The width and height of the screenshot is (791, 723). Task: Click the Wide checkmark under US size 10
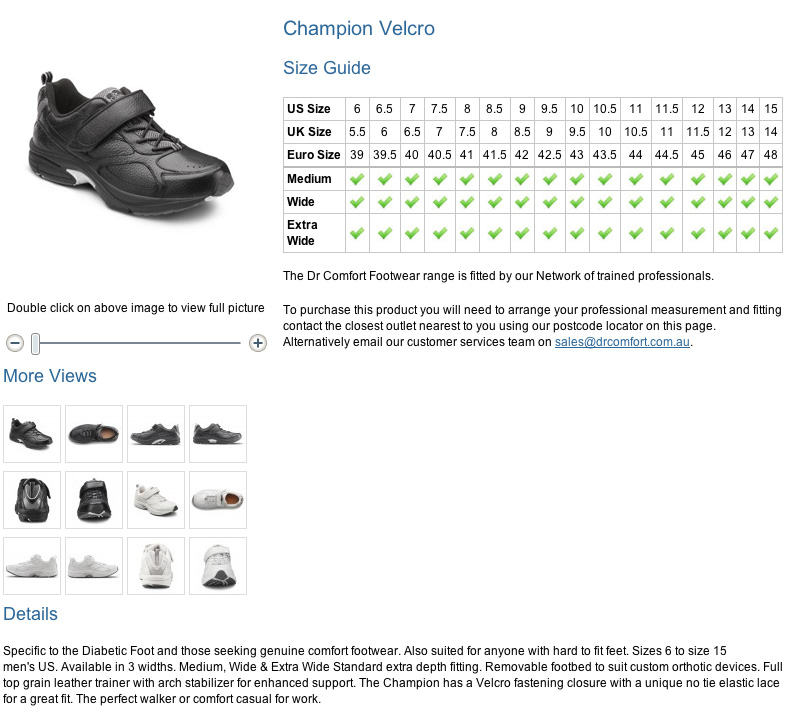[577, 202]
